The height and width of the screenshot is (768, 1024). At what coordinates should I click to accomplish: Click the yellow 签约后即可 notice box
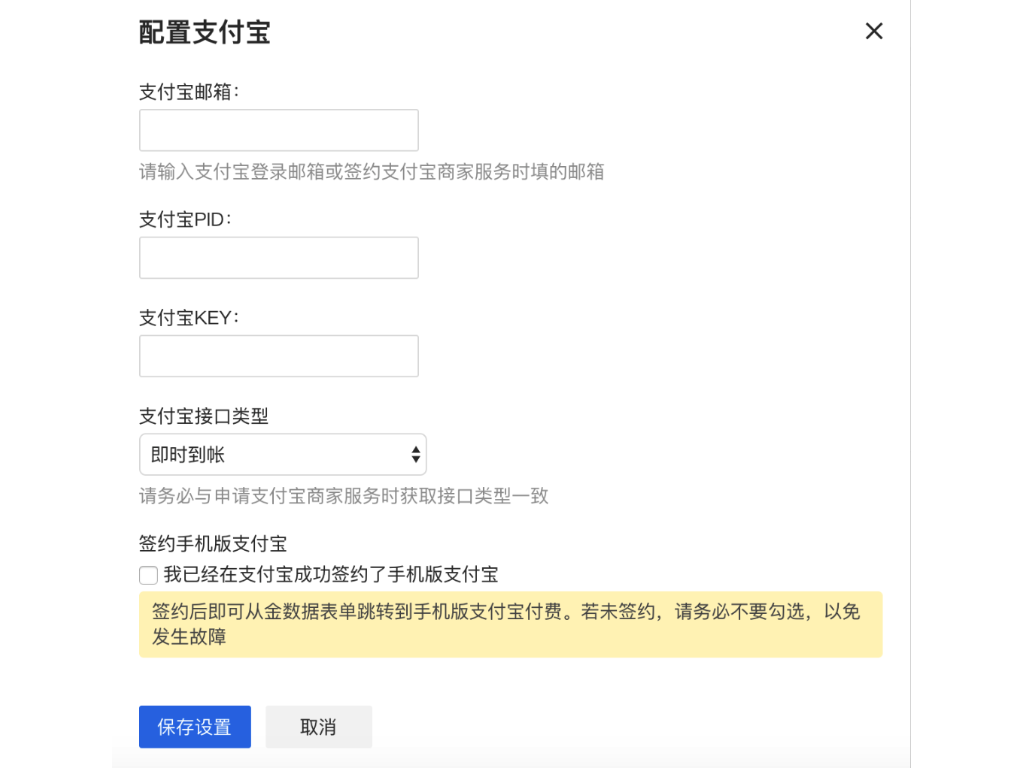point(511,624)
